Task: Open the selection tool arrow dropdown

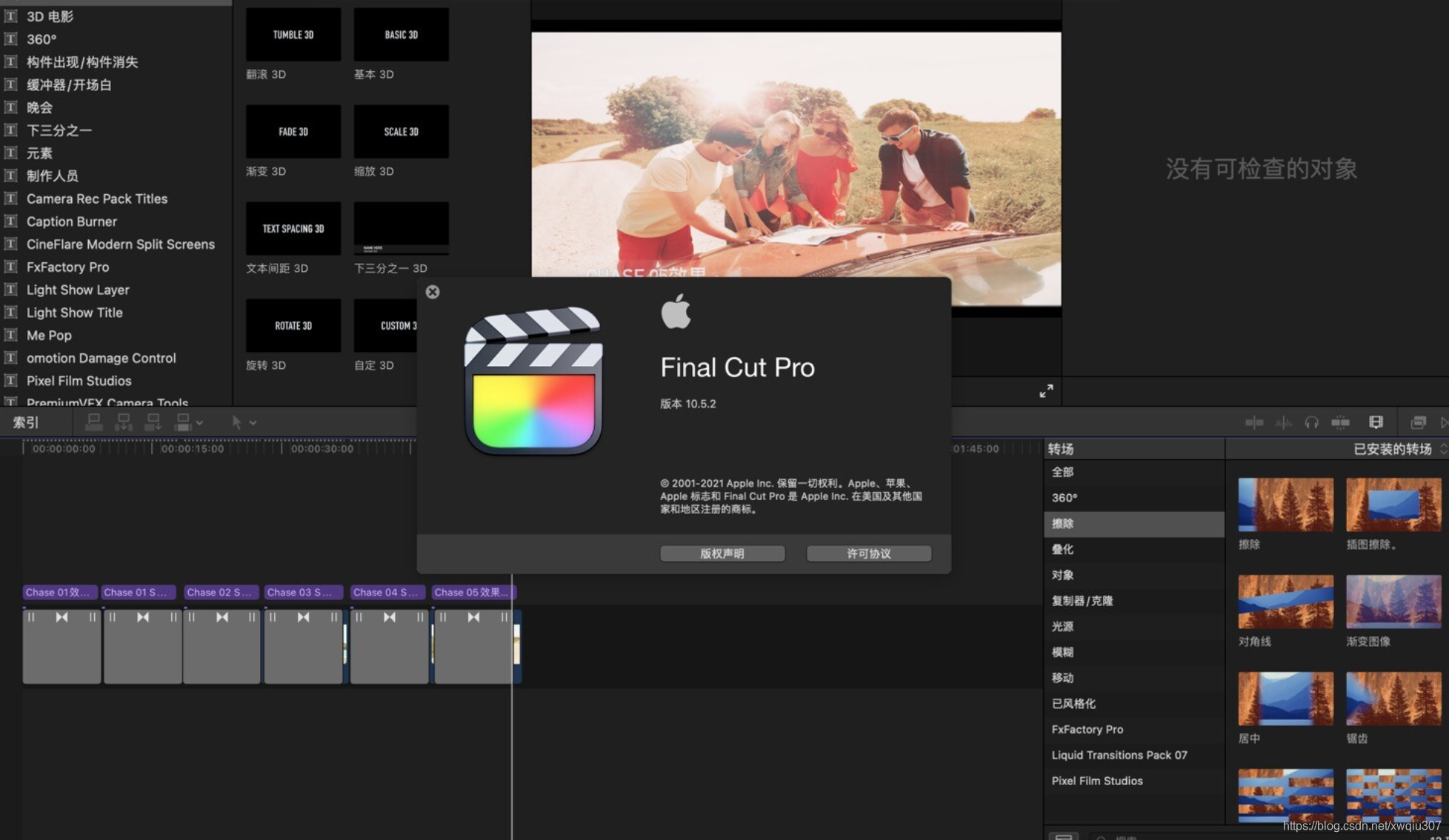Action: click(x=253, y=422)
